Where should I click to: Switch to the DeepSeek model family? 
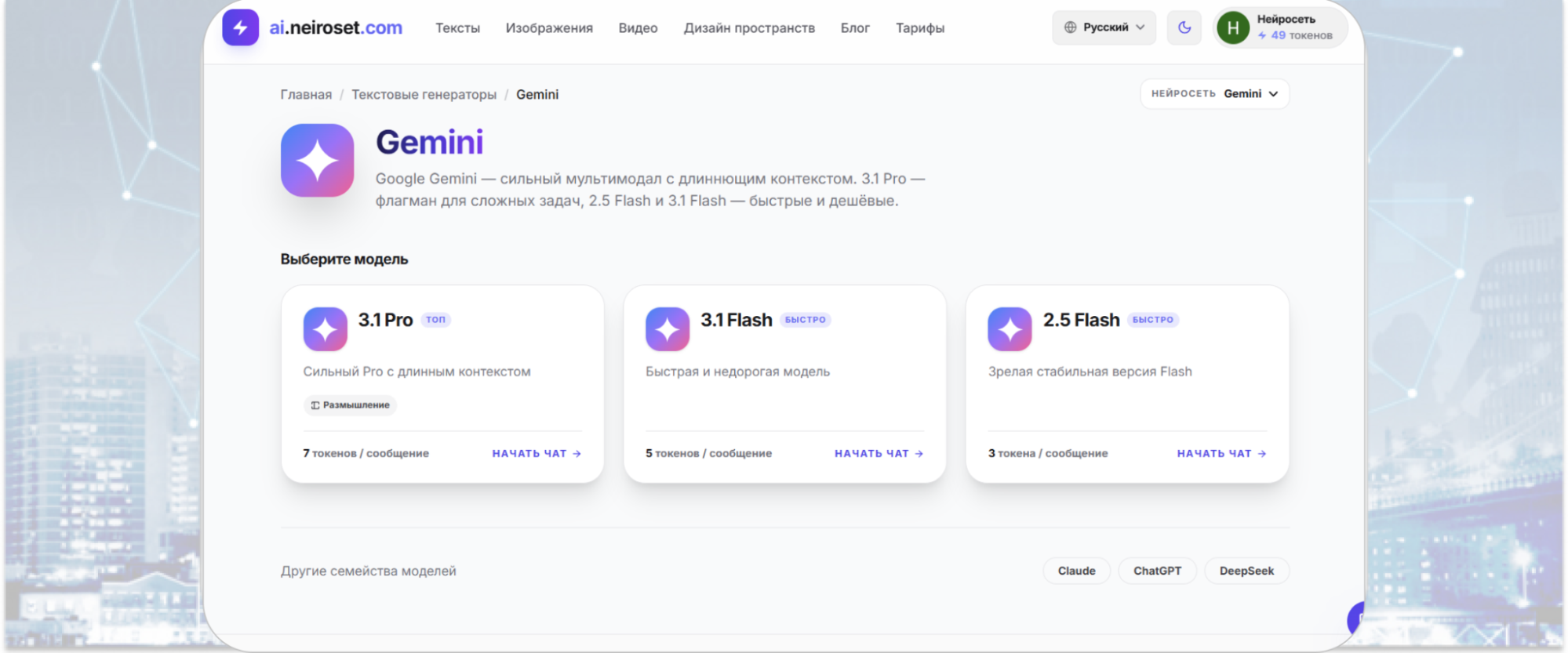1246,571
